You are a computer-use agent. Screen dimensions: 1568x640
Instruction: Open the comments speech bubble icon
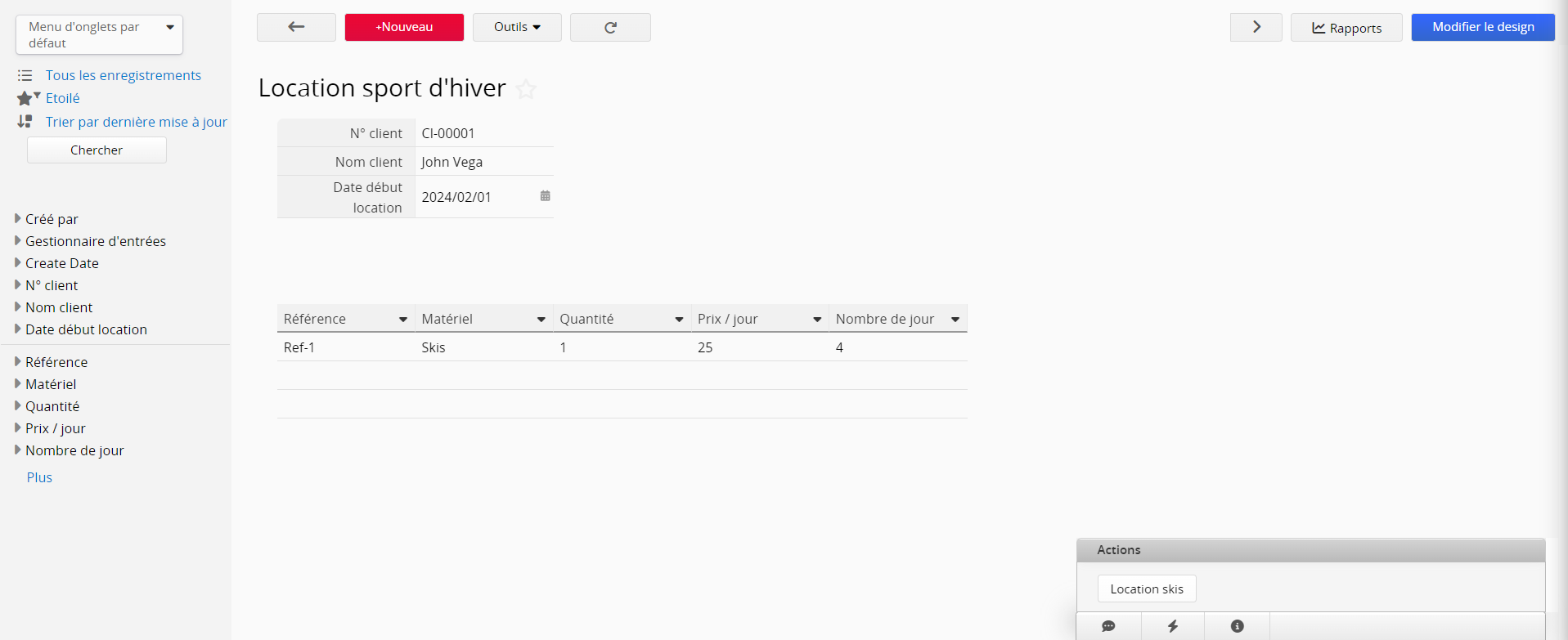tap(1108, 626)
